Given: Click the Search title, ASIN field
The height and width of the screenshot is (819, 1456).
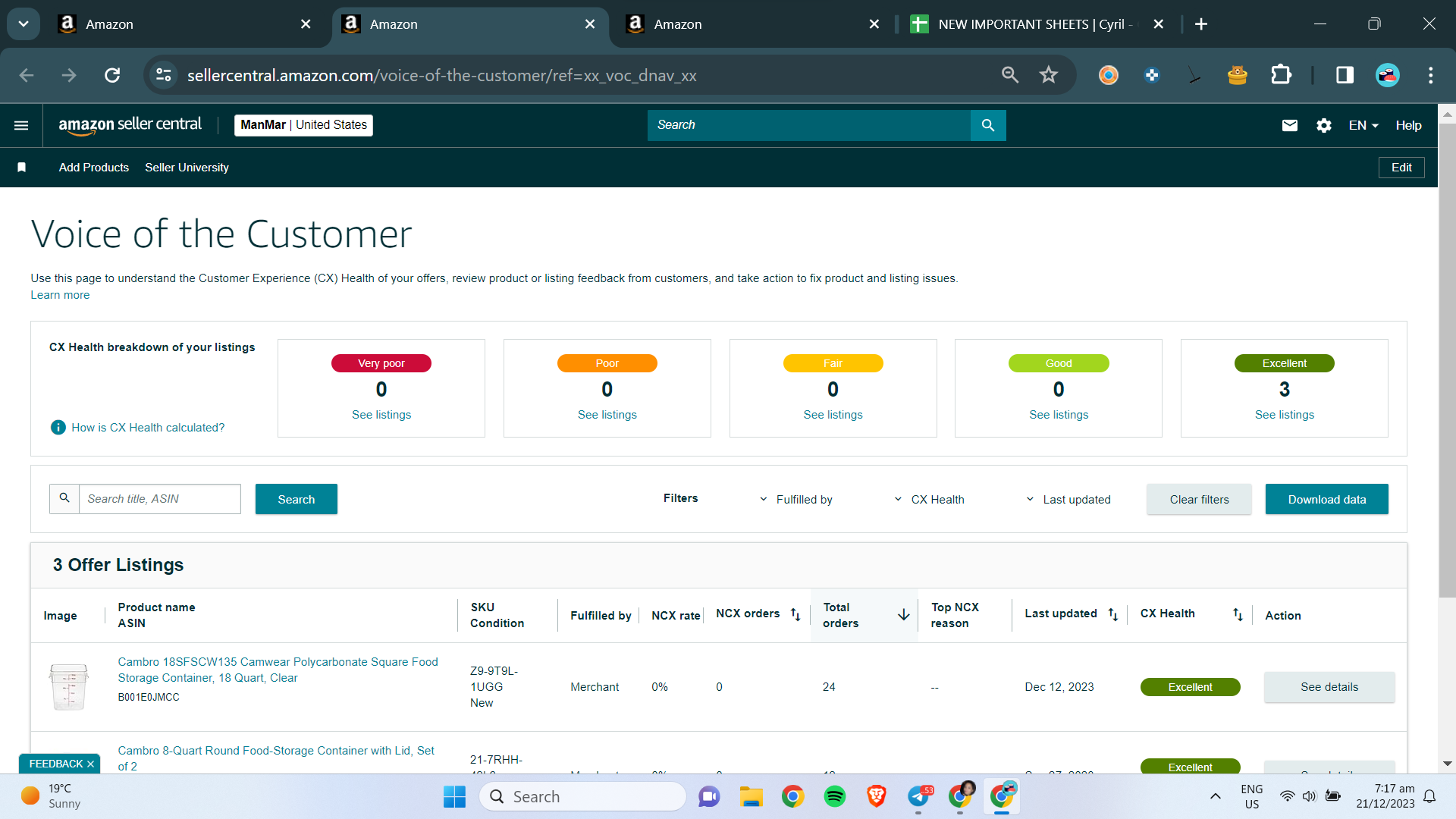Looking at the screenshot, I should pyautogui.click(x=160, y=499).
